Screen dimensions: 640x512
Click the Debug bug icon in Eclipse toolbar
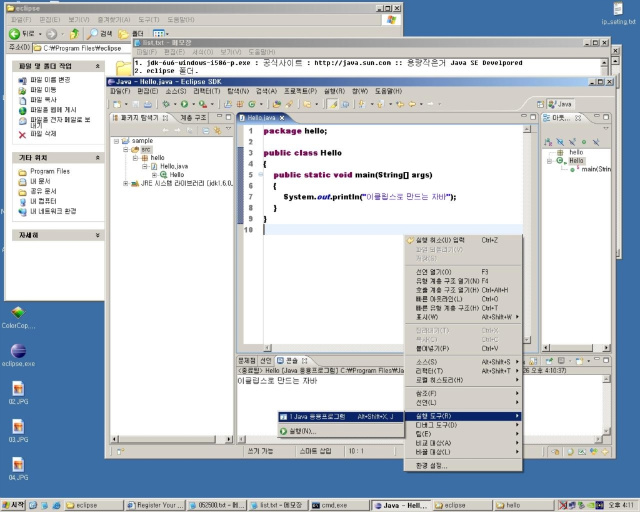point(166,105)
